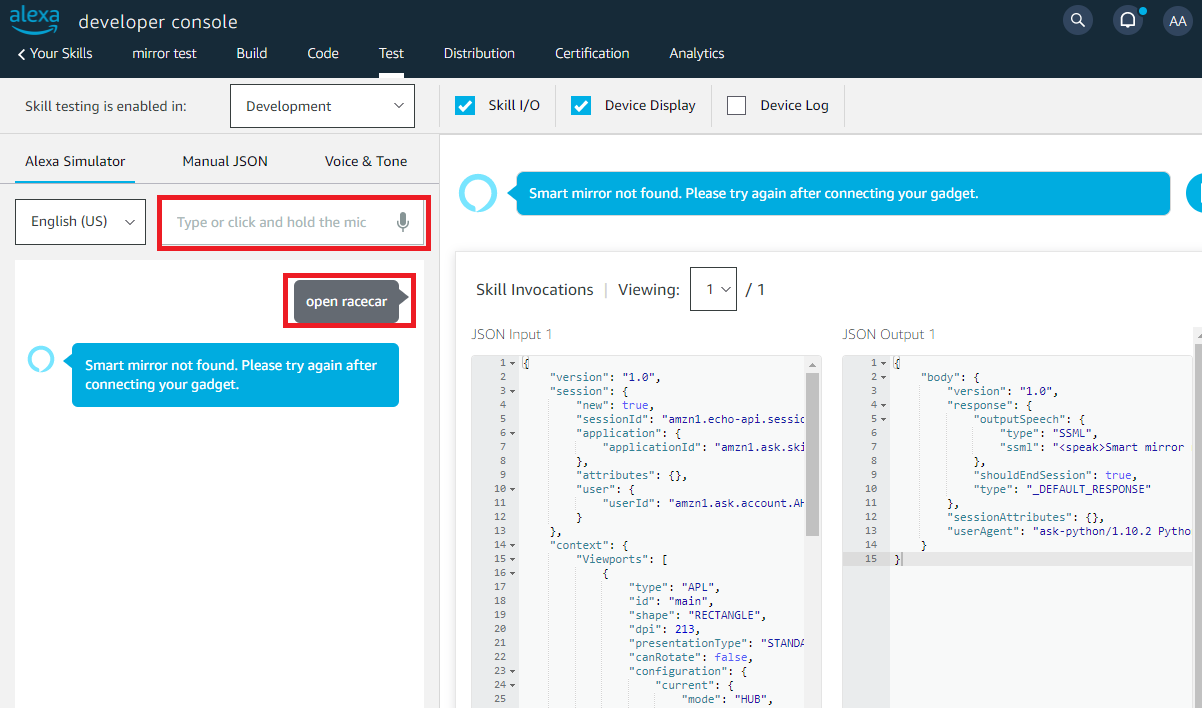This screenshot has width=1202, height=708.
Task: Open the Build tab
Action: coord(252,53)
